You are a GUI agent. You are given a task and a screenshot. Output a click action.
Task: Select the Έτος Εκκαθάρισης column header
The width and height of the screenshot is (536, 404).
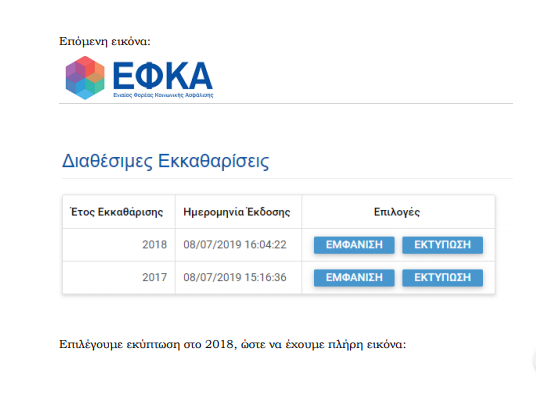(x=117, y=212)
